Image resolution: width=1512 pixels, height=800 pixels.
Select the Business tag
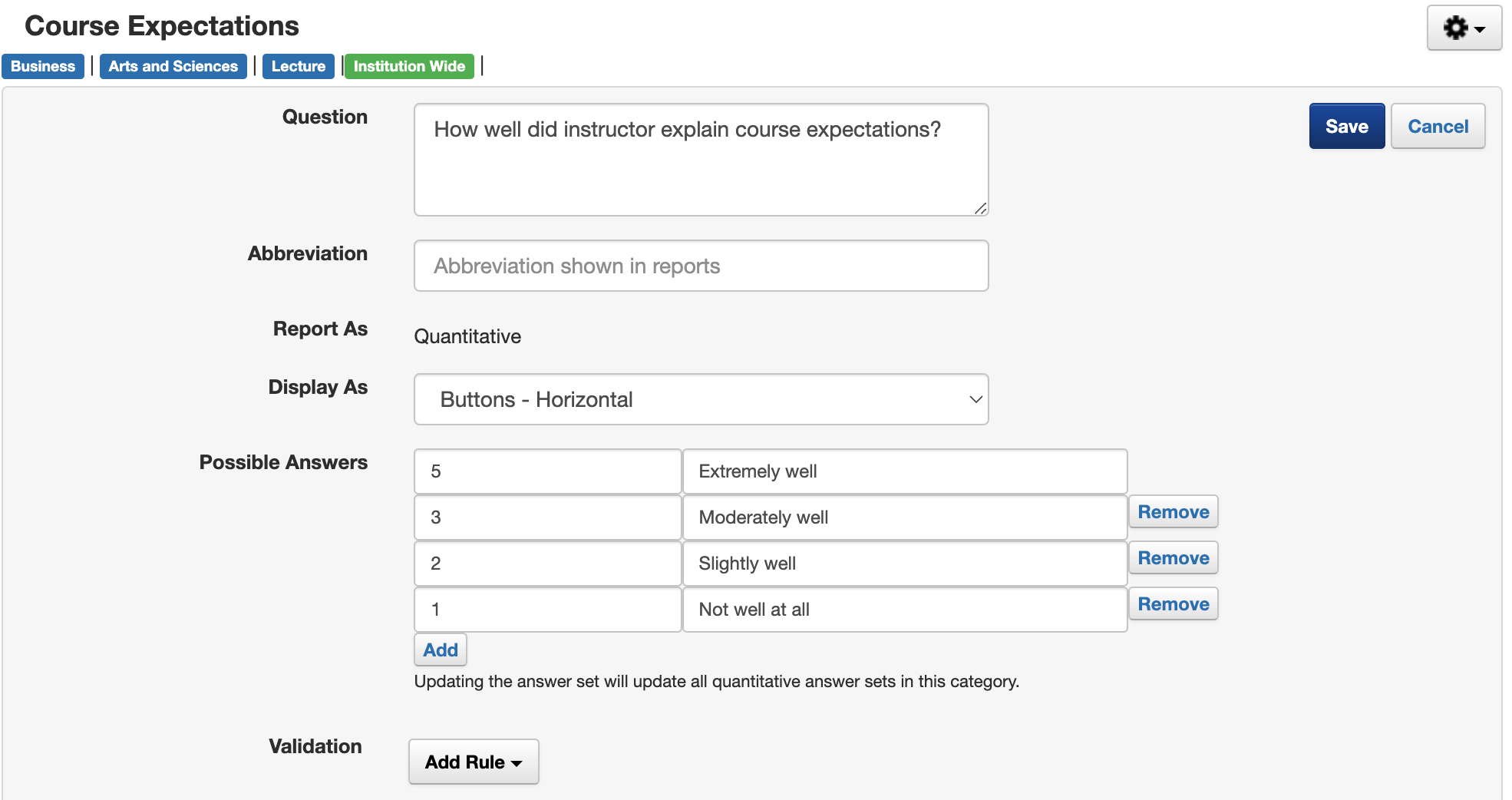click(x=43, y=67)
